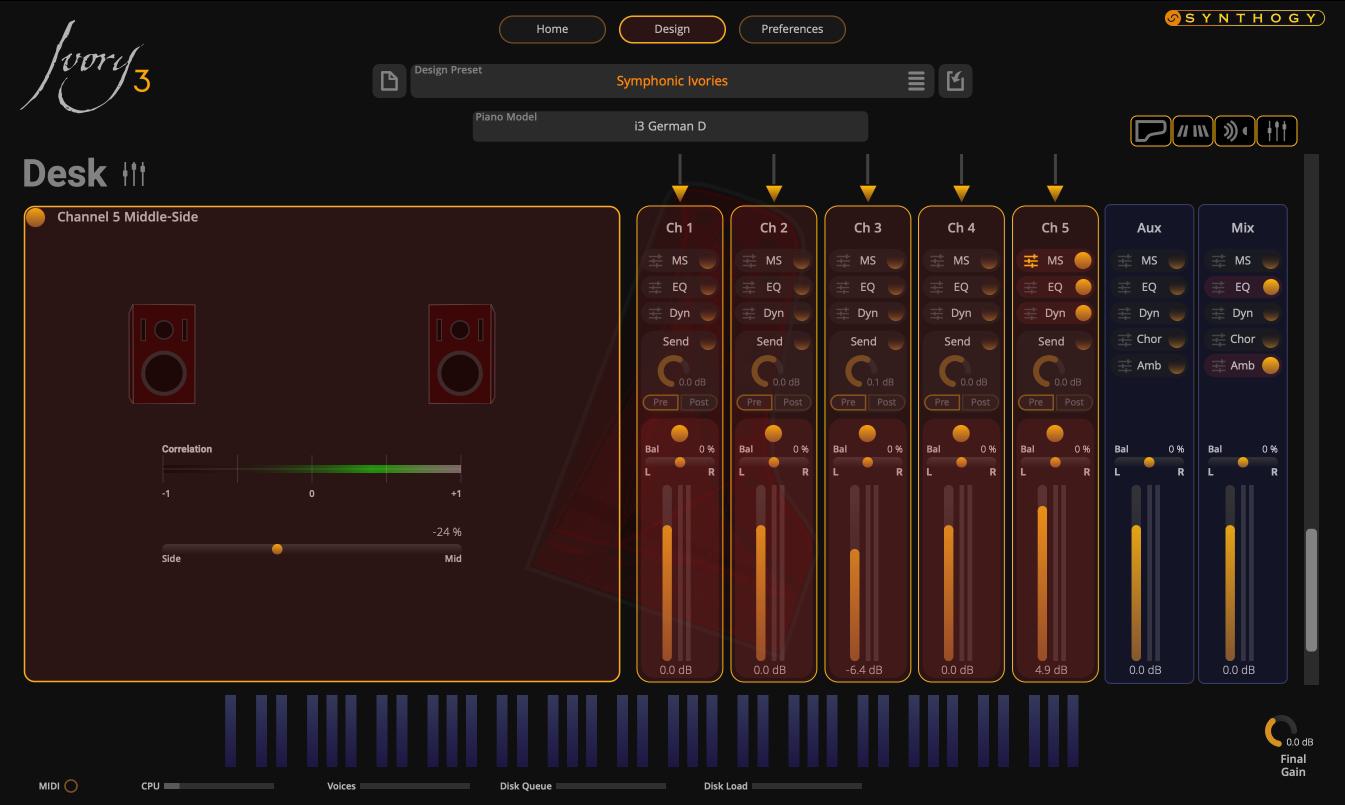1345x805 pixels.
Task: Set Ch 5 send to Pre
Action: (x=1036, y=402)
